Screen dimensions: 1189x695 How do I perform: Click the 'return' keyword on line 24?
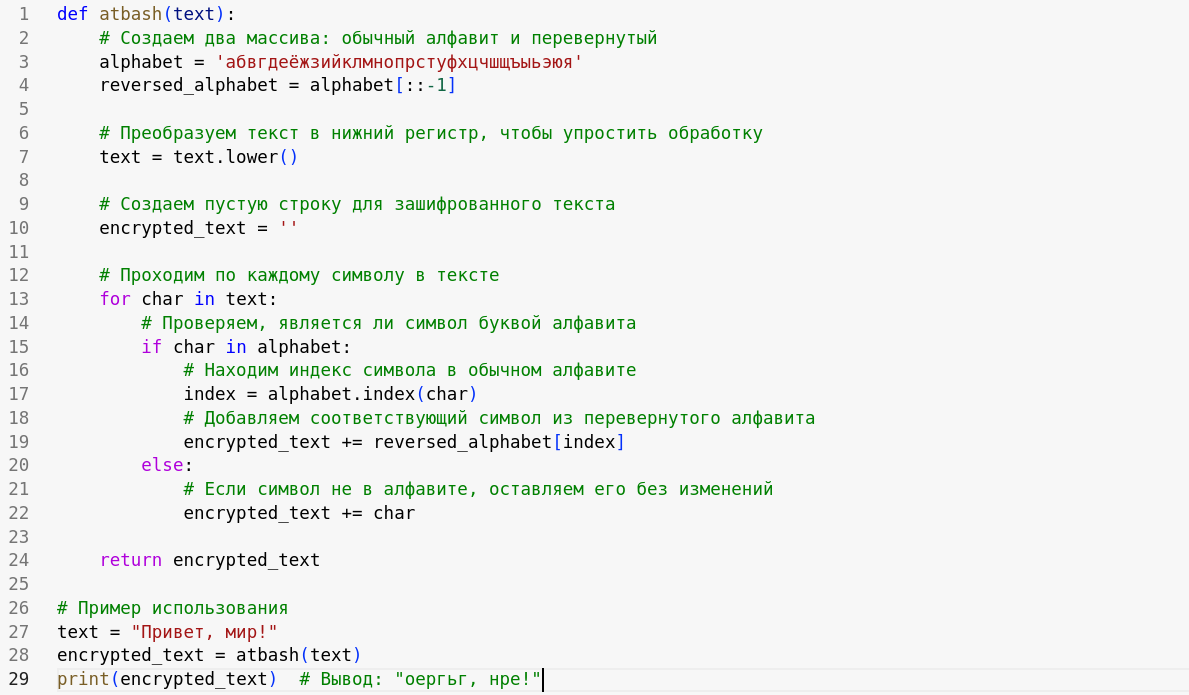click(130, 560)
